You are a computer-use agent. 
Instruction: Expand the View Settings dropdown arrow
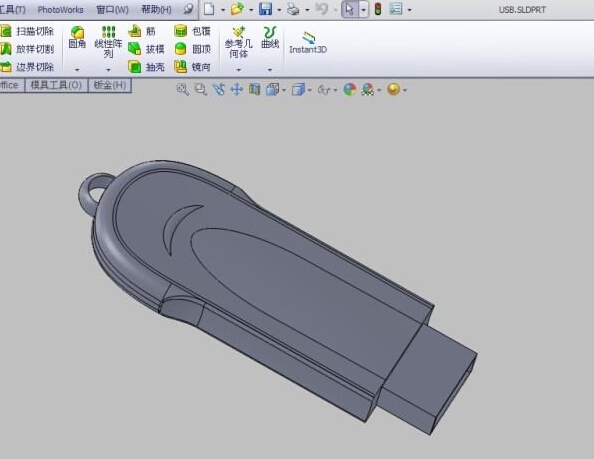(x=405, y=91)
